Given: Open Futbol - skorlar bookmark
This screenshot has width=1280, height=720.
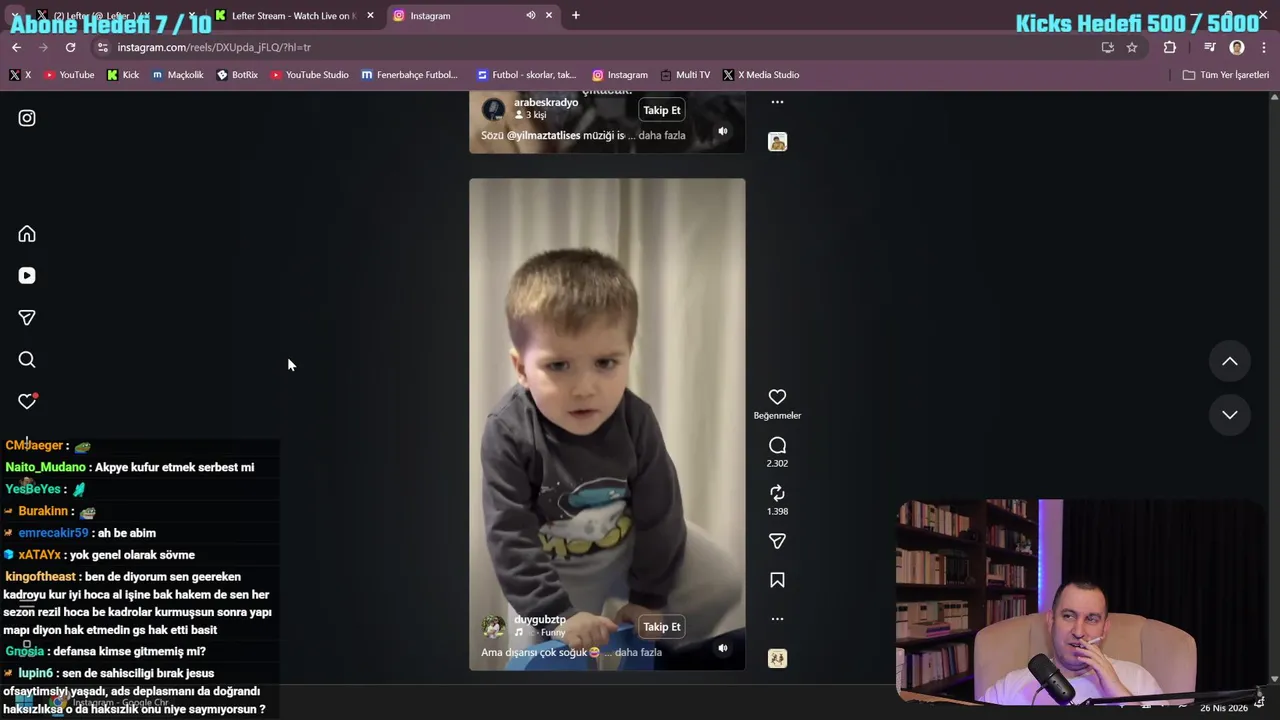Looking at the screenshot, I should point(527,75).
